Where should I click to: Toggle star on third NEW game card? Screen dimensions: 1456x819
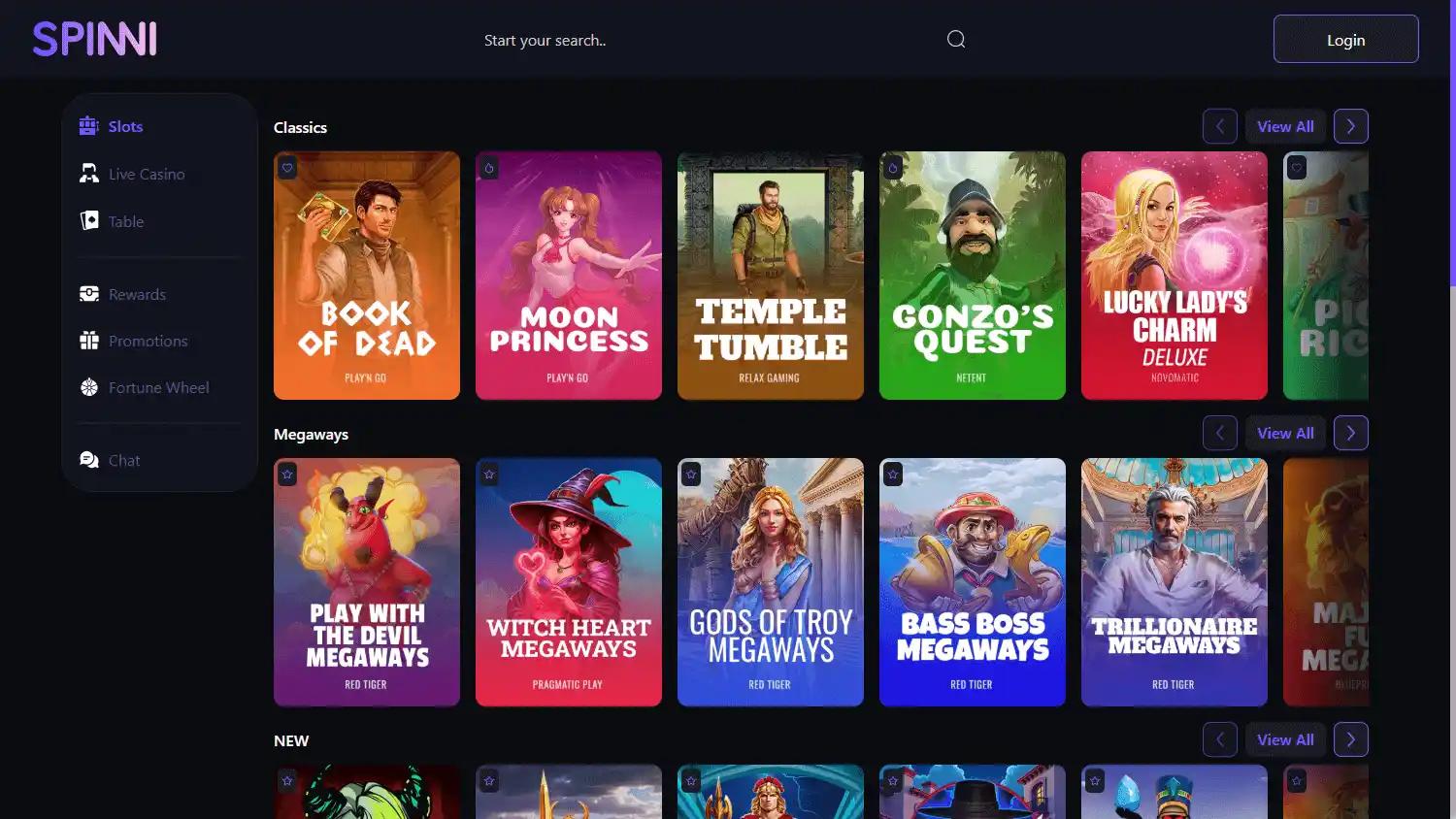pyautogui.click(x=691, y=780)
